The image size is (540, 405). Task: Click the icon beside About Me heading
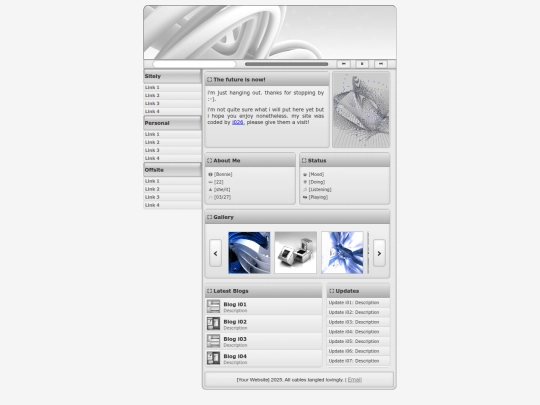[209, 160]
